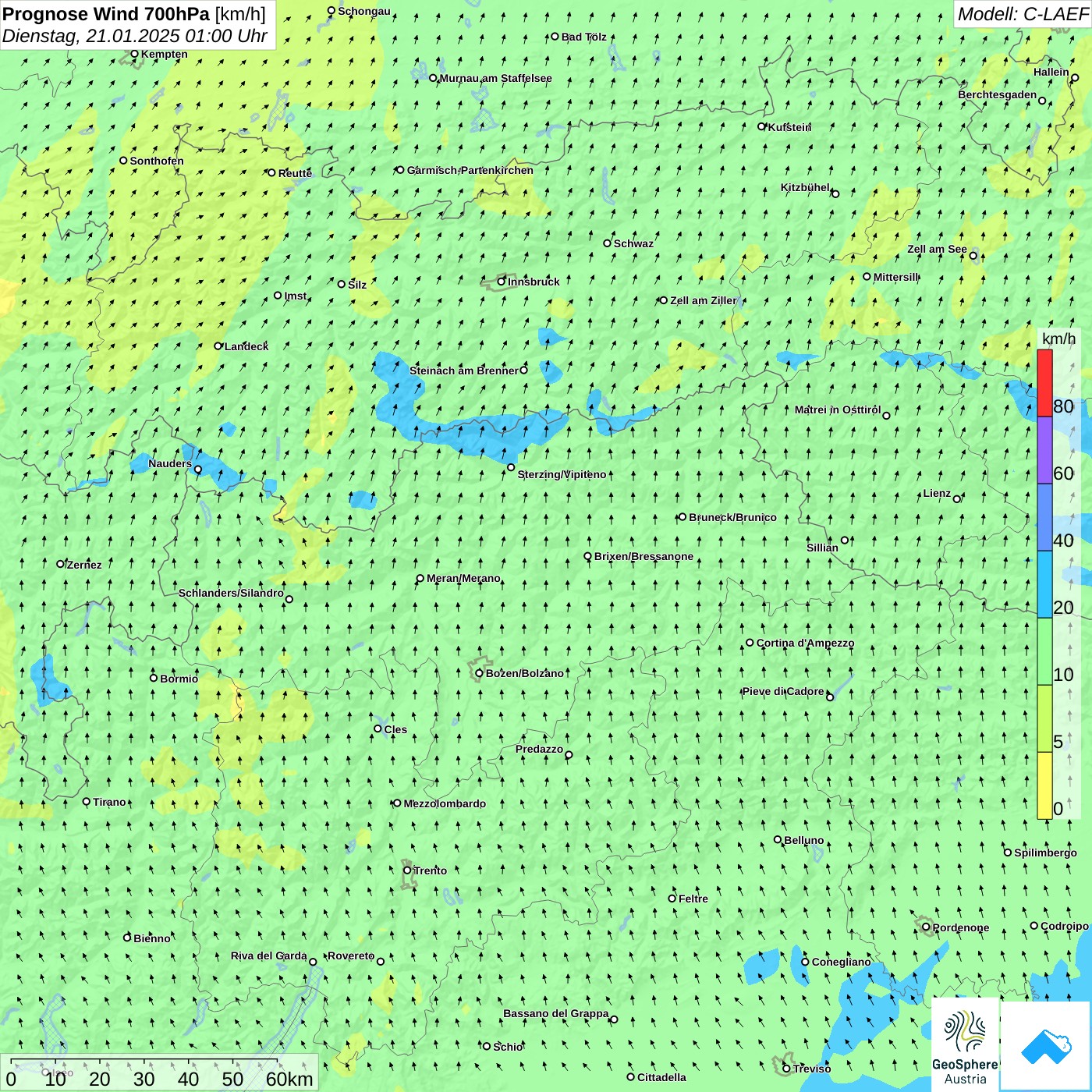
Task: Click the Landeck marker circle
Action: (218, 346)
